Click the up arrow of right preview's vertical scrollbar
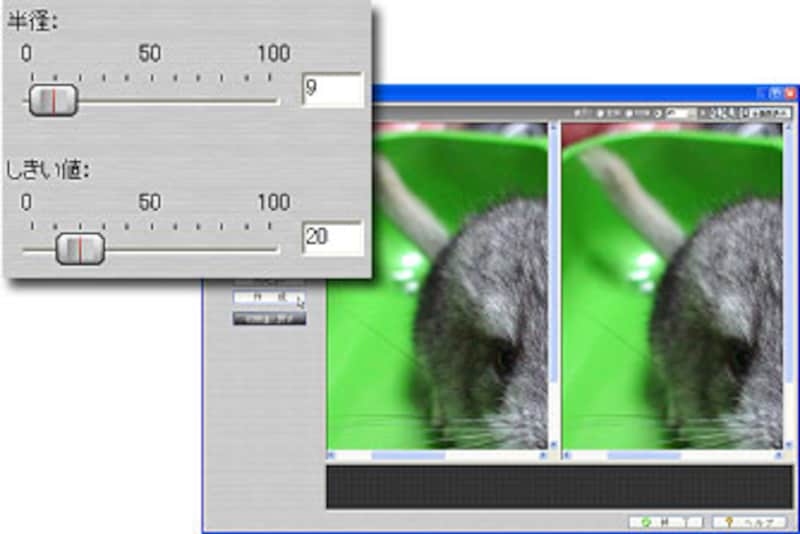Viewport: 800px width, 534px height. [x=789, y=128]
